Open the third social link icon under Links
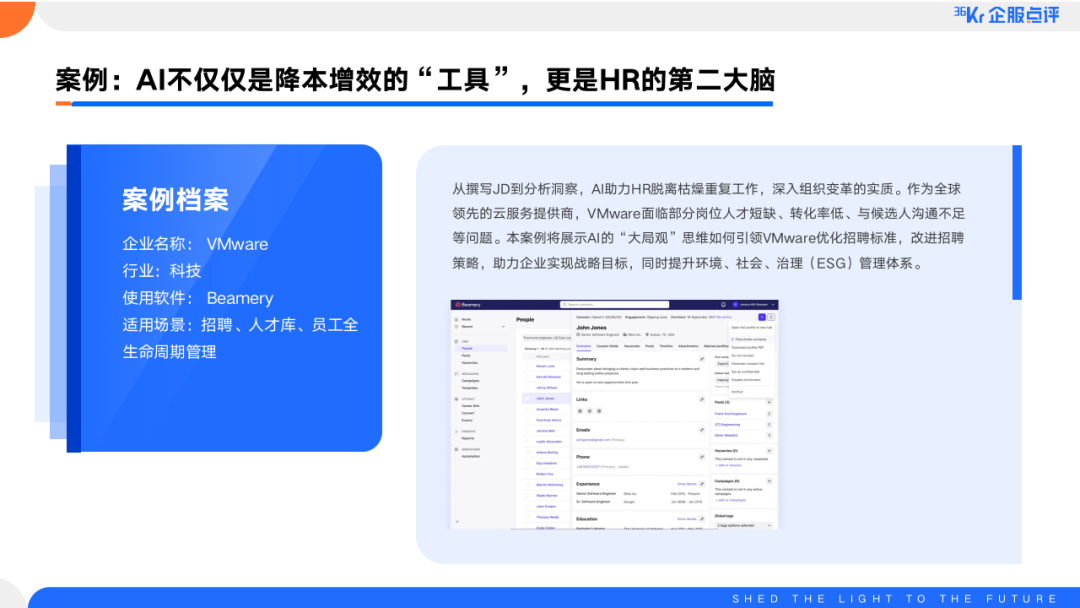Screen dimensions: 1080x608 coord(599,411)
